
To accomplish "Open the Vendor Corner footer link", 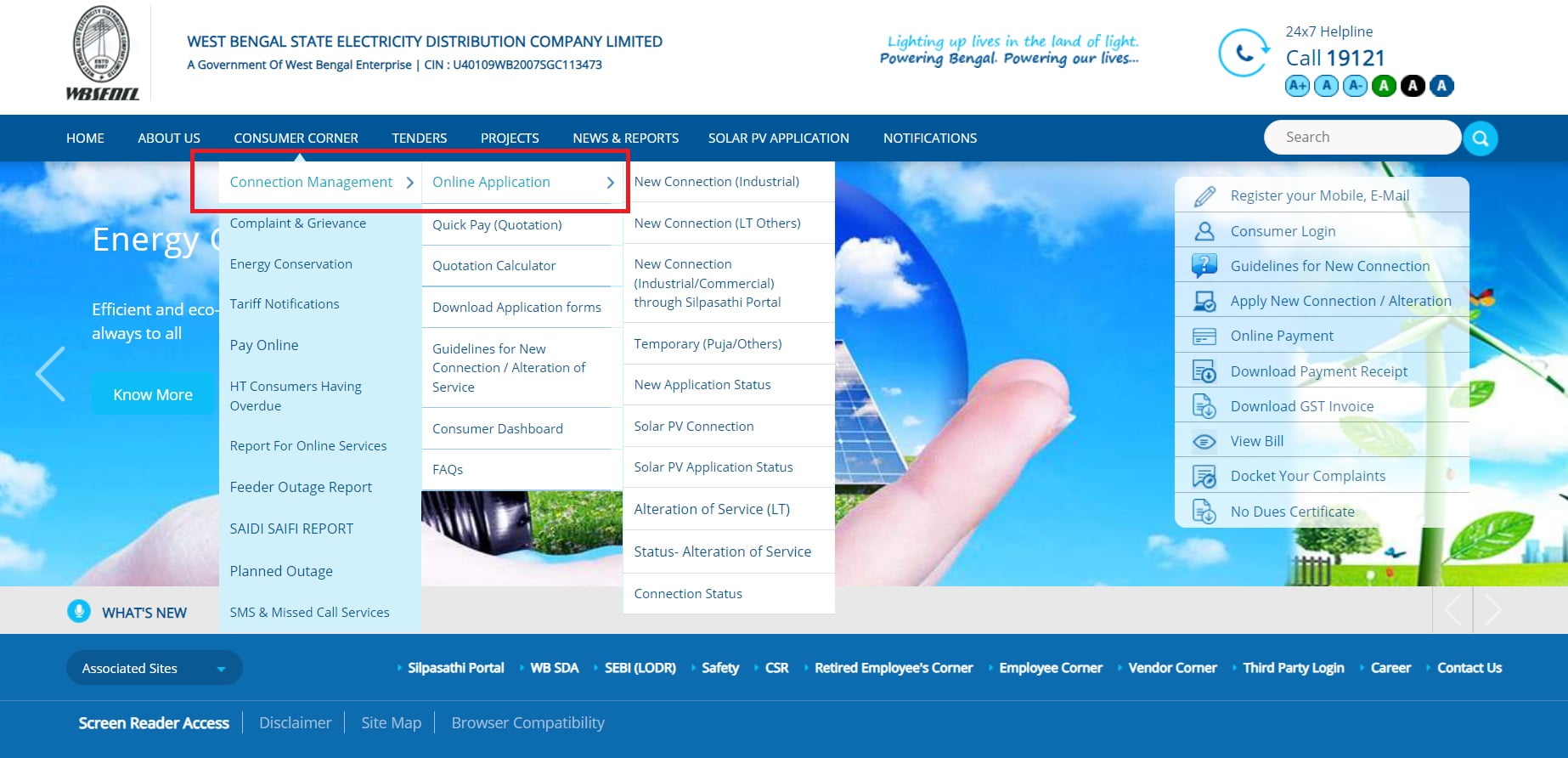I will (x=1172, y=668).
